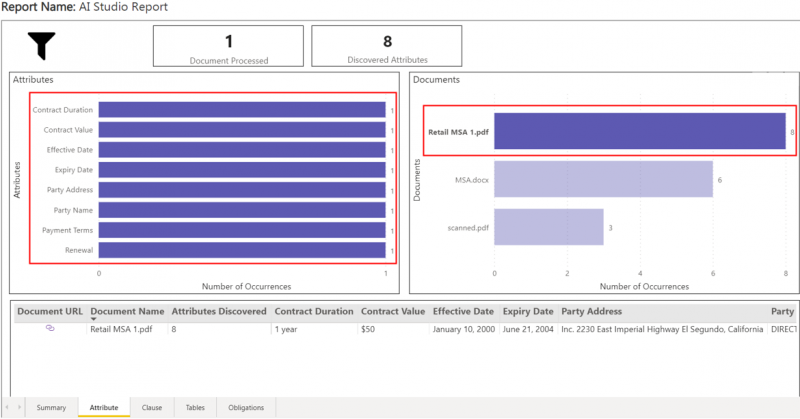Screen dimensions: 800x419
Task: Click the Contract Value column header
Action: pyautogui.click(x=392, y=311)
